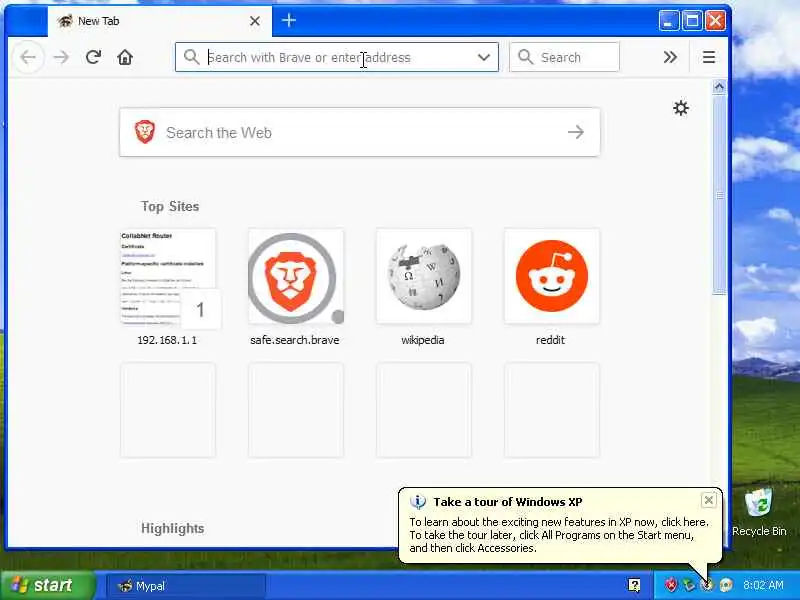This screenshot has height=600, width=800.
Task: Reload the current page
Action: (x=93, y=57)
